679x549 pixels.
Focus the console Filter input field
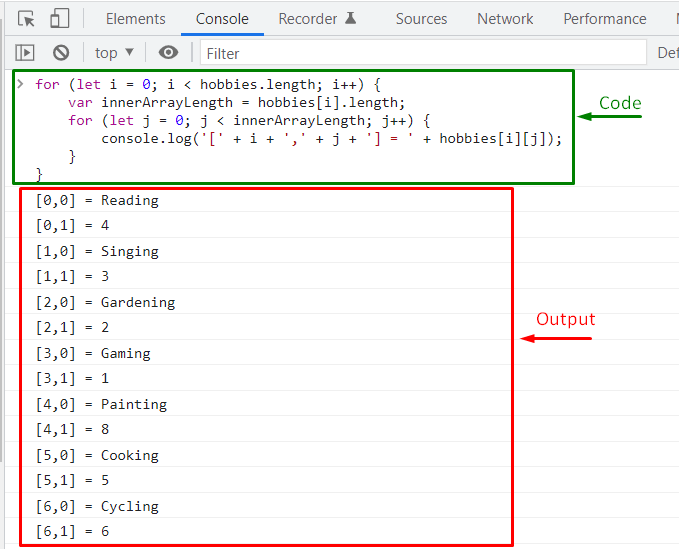pos(423,53)
